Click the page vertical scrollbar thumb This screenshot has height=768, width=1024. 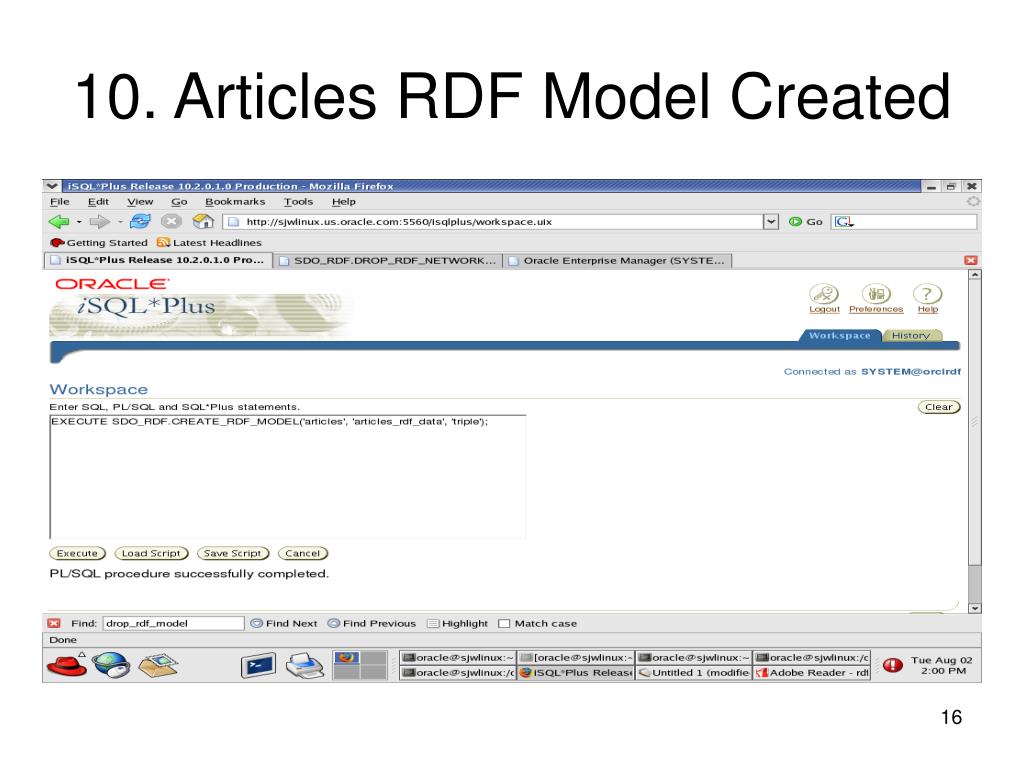(974, 422)
